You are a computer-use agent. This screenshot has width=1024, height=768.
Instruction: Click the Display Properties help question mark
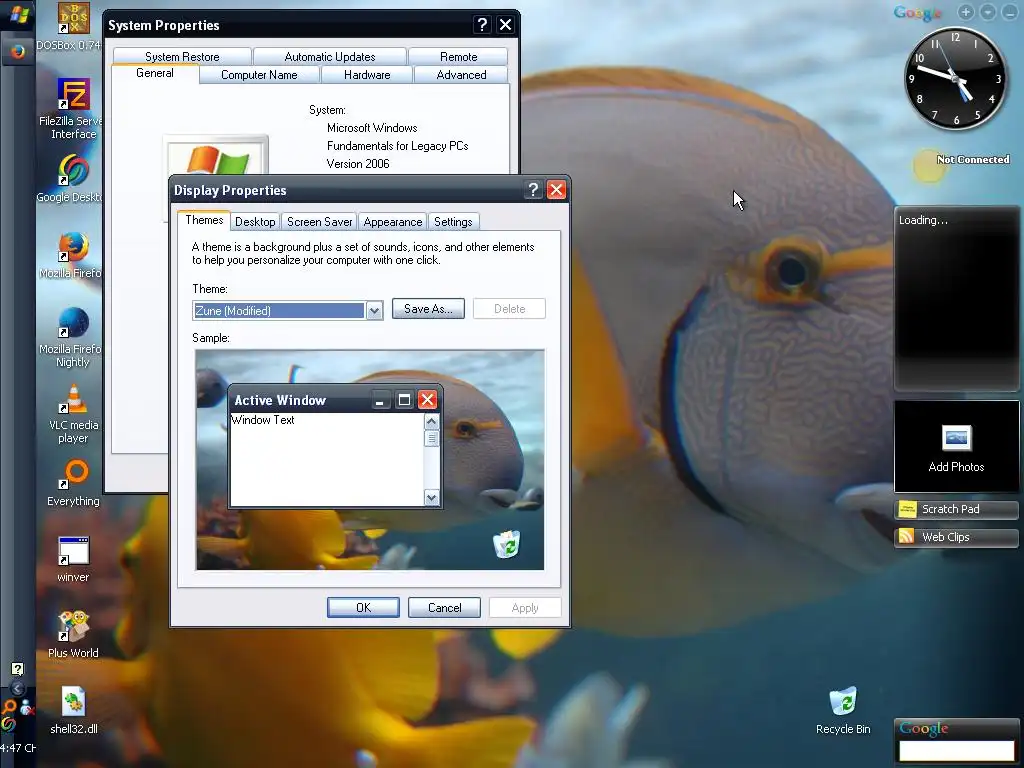click(534, 190)
